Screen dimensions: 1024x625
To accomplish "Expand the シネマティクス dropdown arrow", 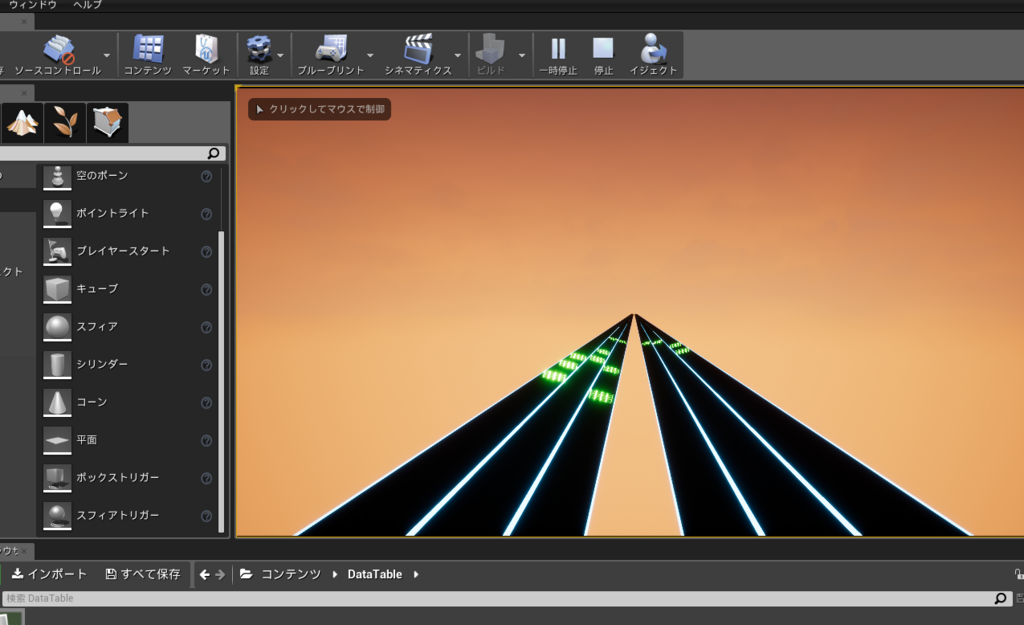I will click(x=458, y=56).
